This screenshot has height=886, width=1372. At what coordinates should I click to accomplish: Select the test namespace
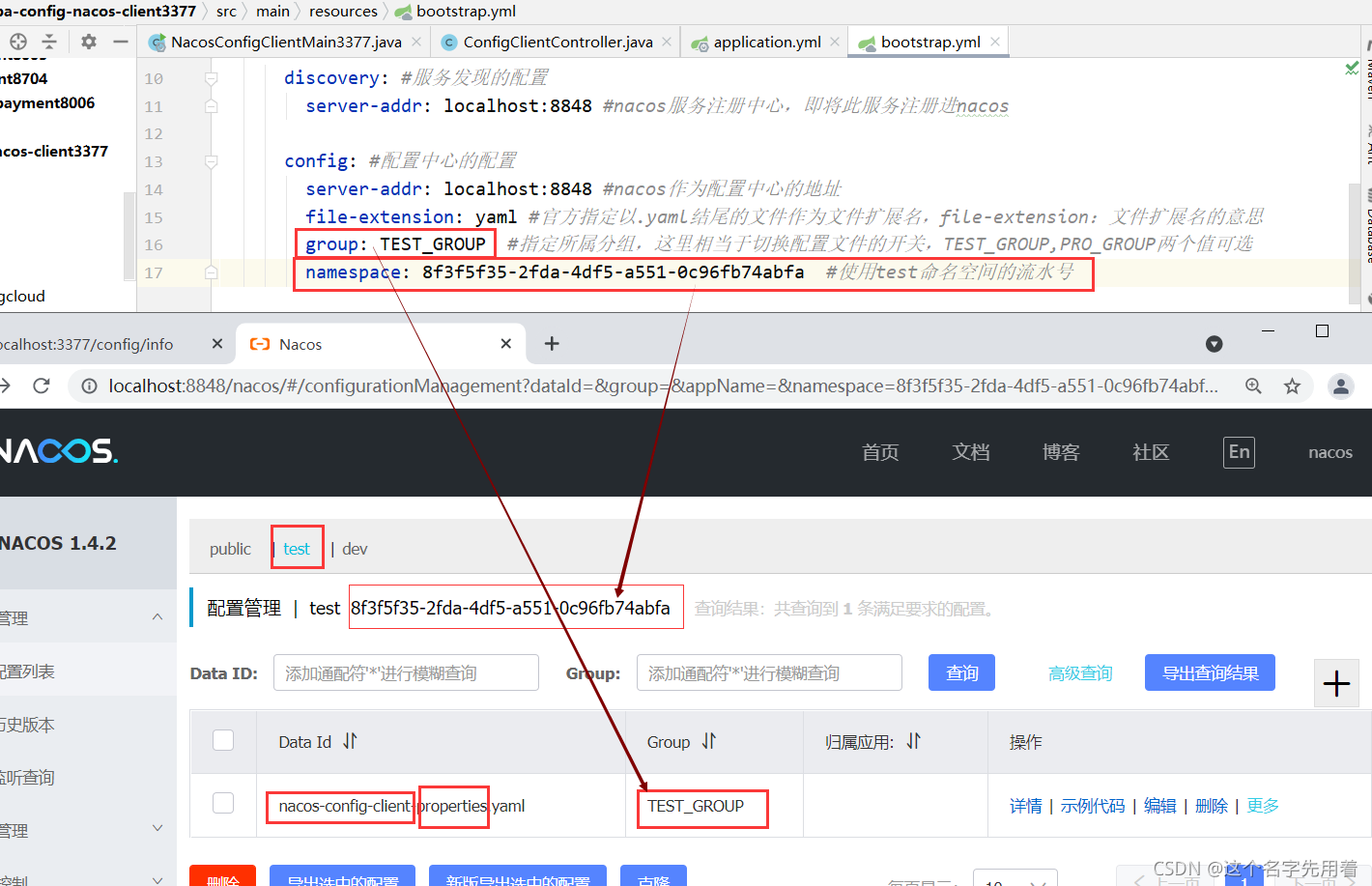[x=297, y=549]
